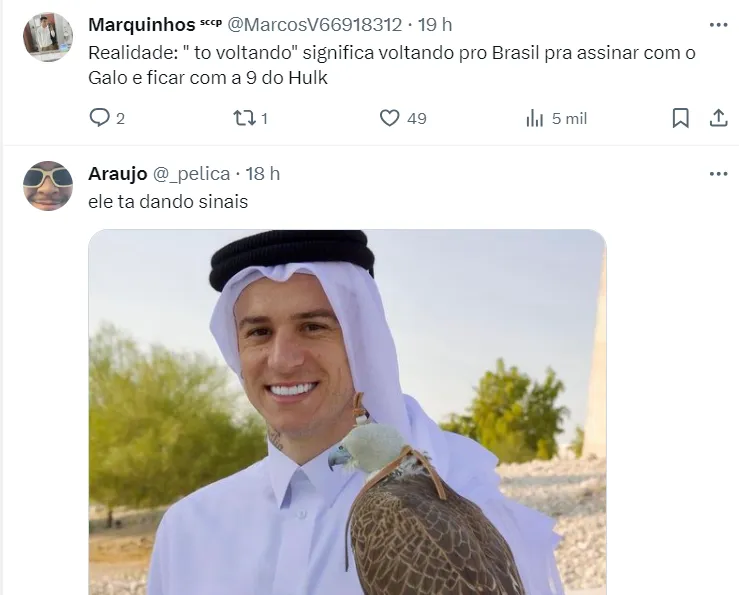Bookmark Marquinhos' tweet
Viewport: 739px width, 595px height.
(680, 118)
